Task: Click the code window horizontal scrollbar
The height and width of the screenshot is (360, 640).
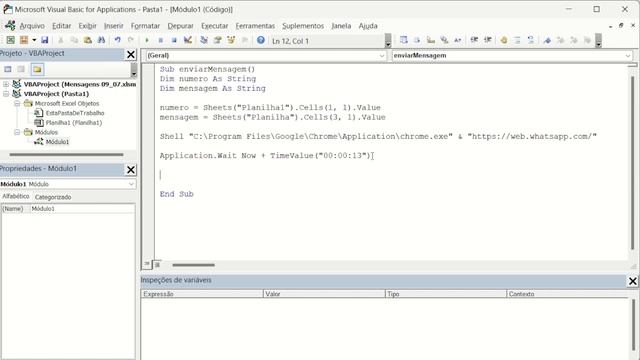Action: 193,265
